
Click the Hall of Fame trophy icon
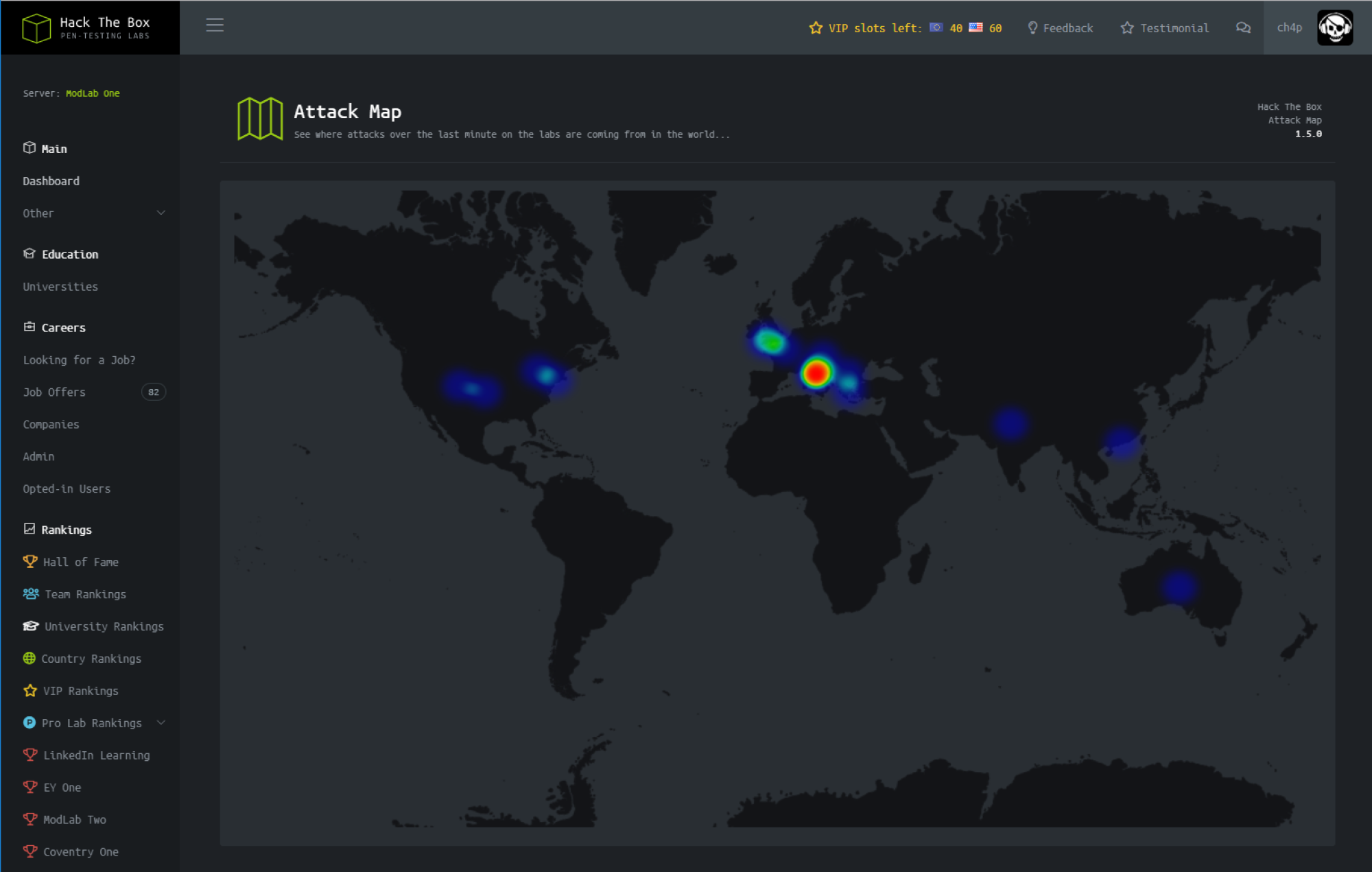tap(30, 561)
